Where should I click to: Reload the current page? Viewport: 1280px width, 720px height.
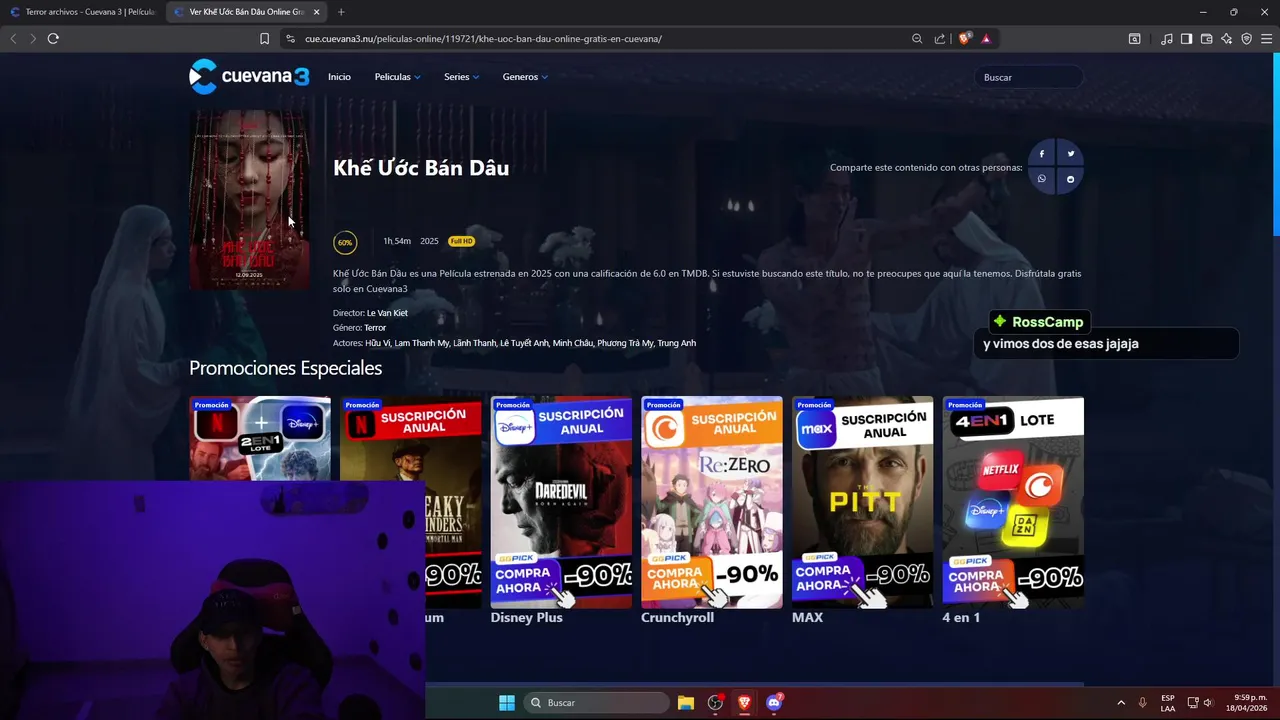click(x=53, y=38)
